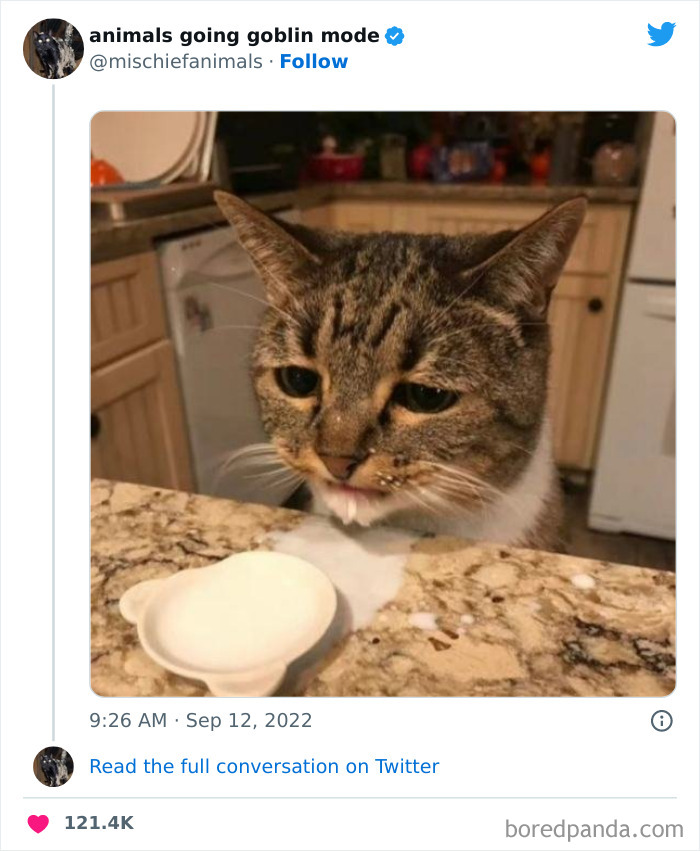Click the small avatar beside the conversation link
The height and width of the screenshot is (851, 700).
pos(53,766)
